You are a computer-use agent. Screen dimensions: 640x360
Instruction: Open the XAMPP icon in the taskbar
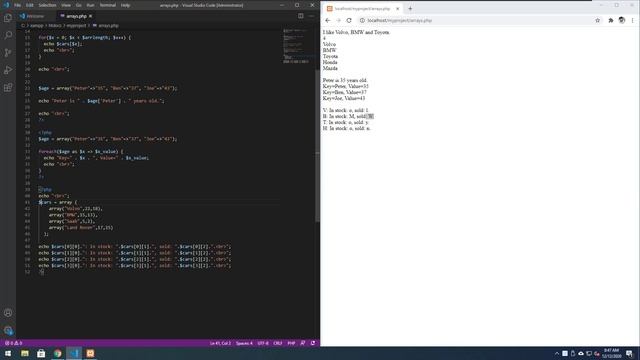[x=90, y=353]
